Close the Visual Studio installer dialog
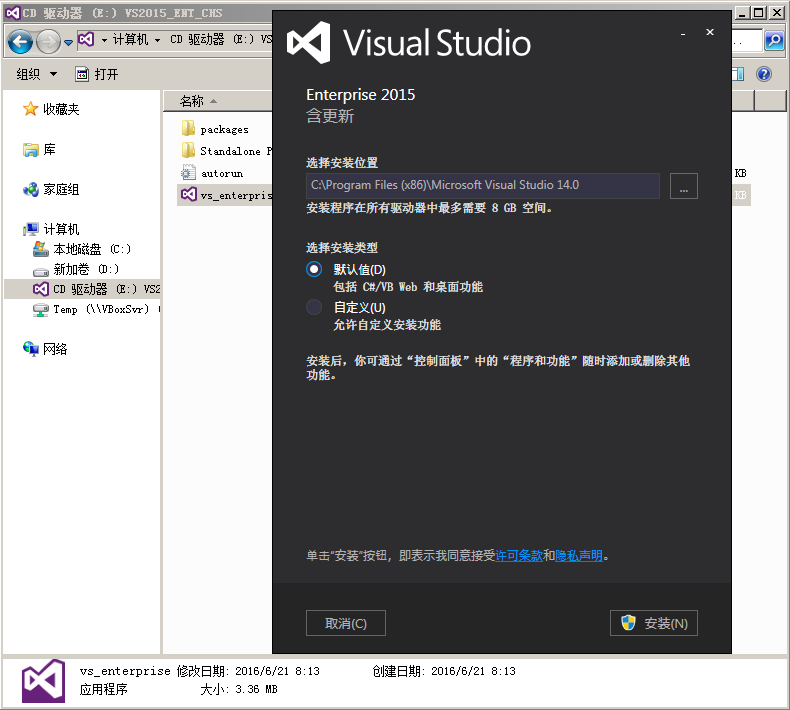Viewport: 790px width, 710px height. 710,32
